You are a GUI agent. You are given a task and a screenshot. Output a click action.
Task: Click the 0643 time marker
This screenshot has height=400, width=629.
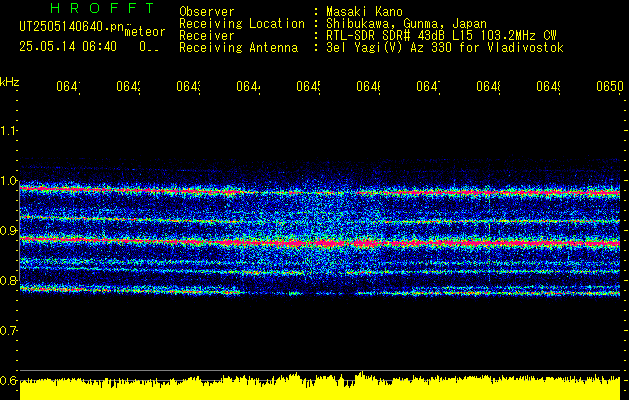coord(188,86)
